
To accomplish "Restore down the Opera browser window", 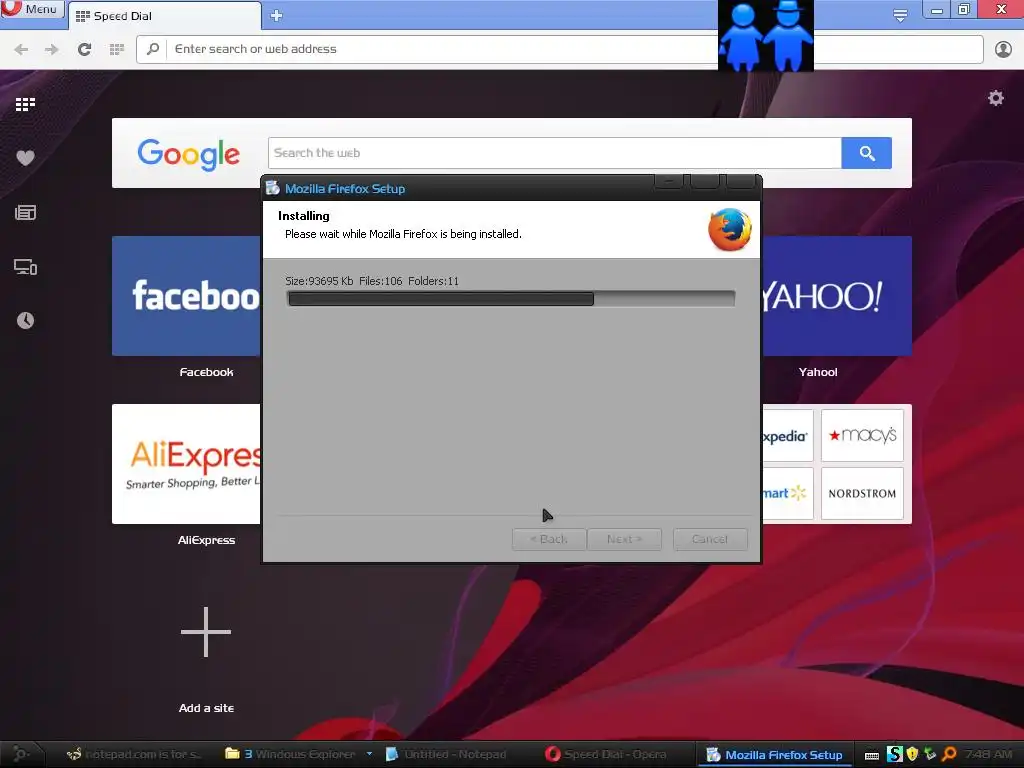I will click(x=964, y=9).
